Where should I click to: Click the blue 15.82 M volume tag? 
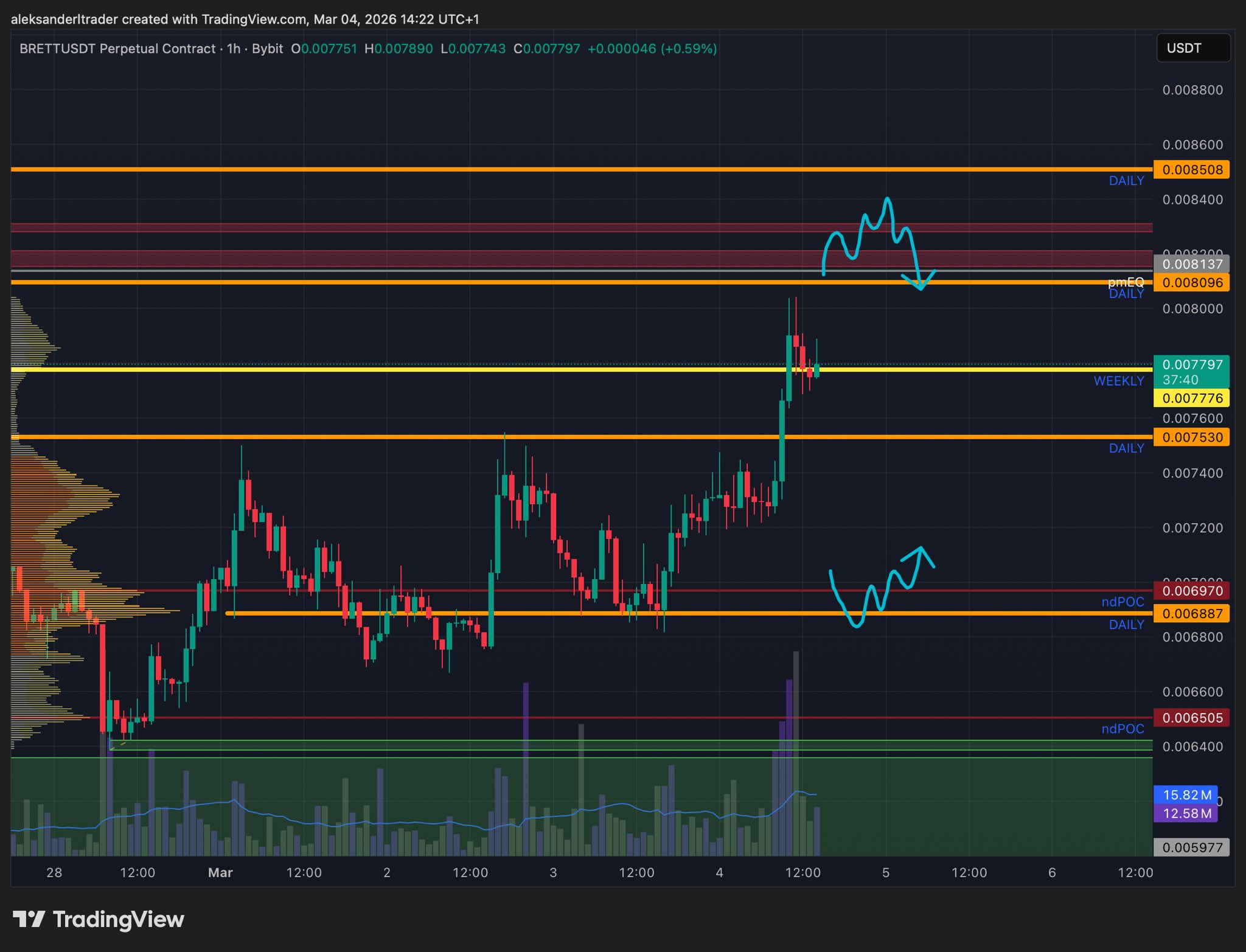(1186, 795)
